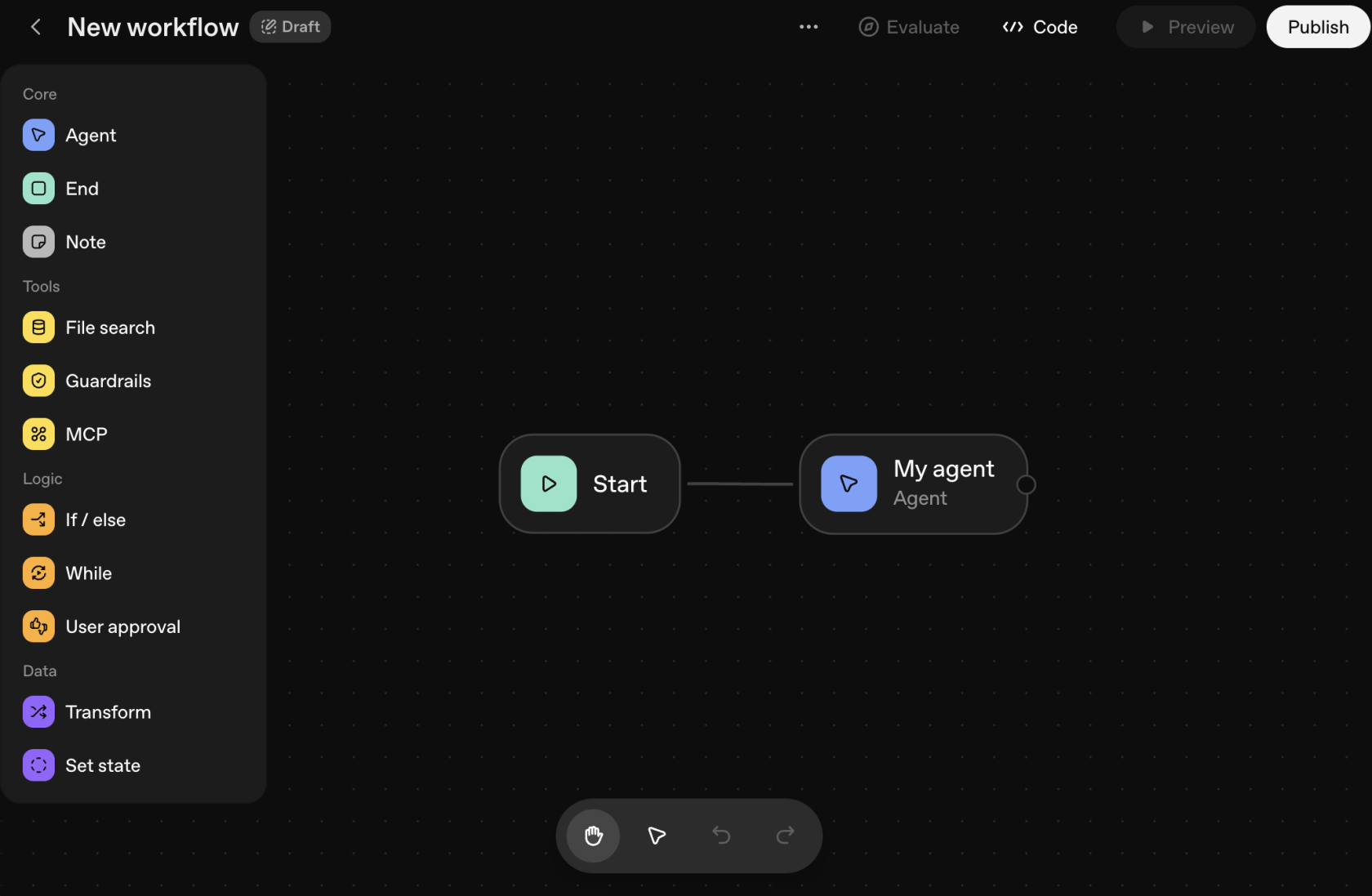
Task: Redo the last canvas action
Action: pyautogui.click(x=785, y=836)
